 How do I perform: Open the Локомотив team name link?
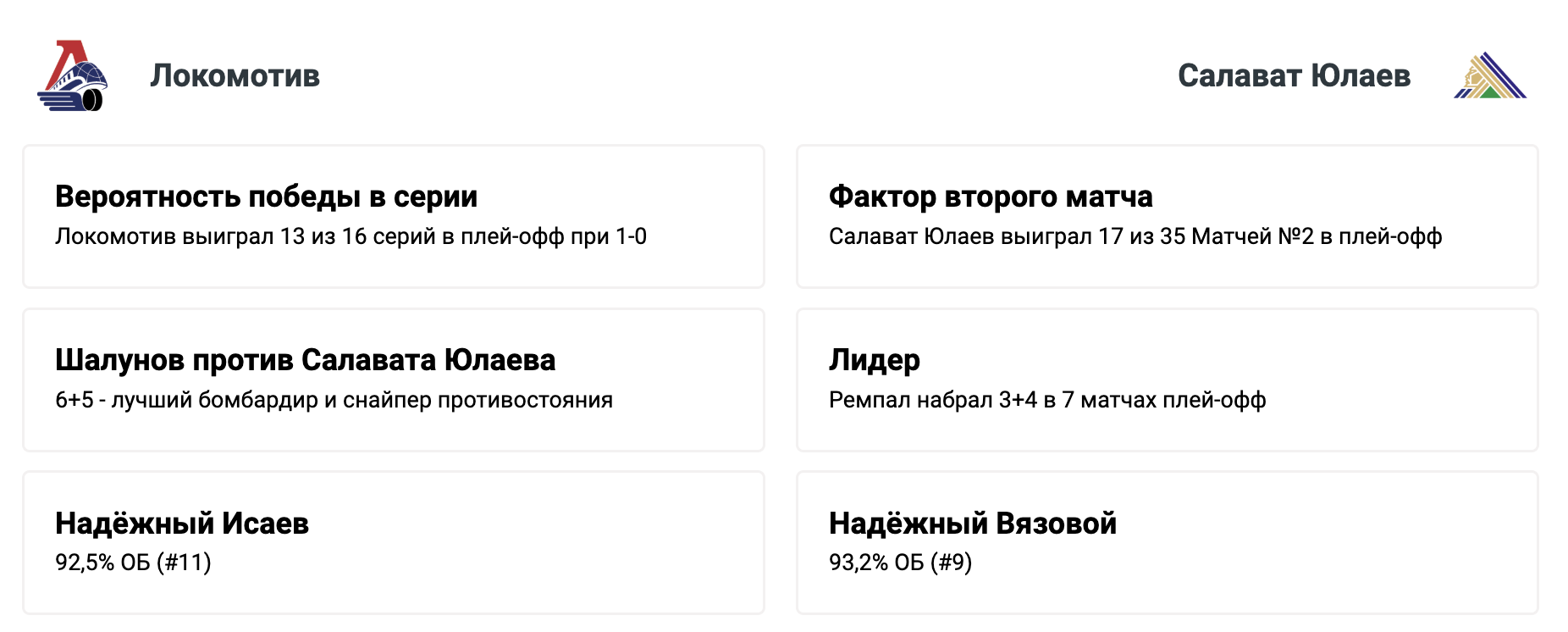(x=235, y=76)
